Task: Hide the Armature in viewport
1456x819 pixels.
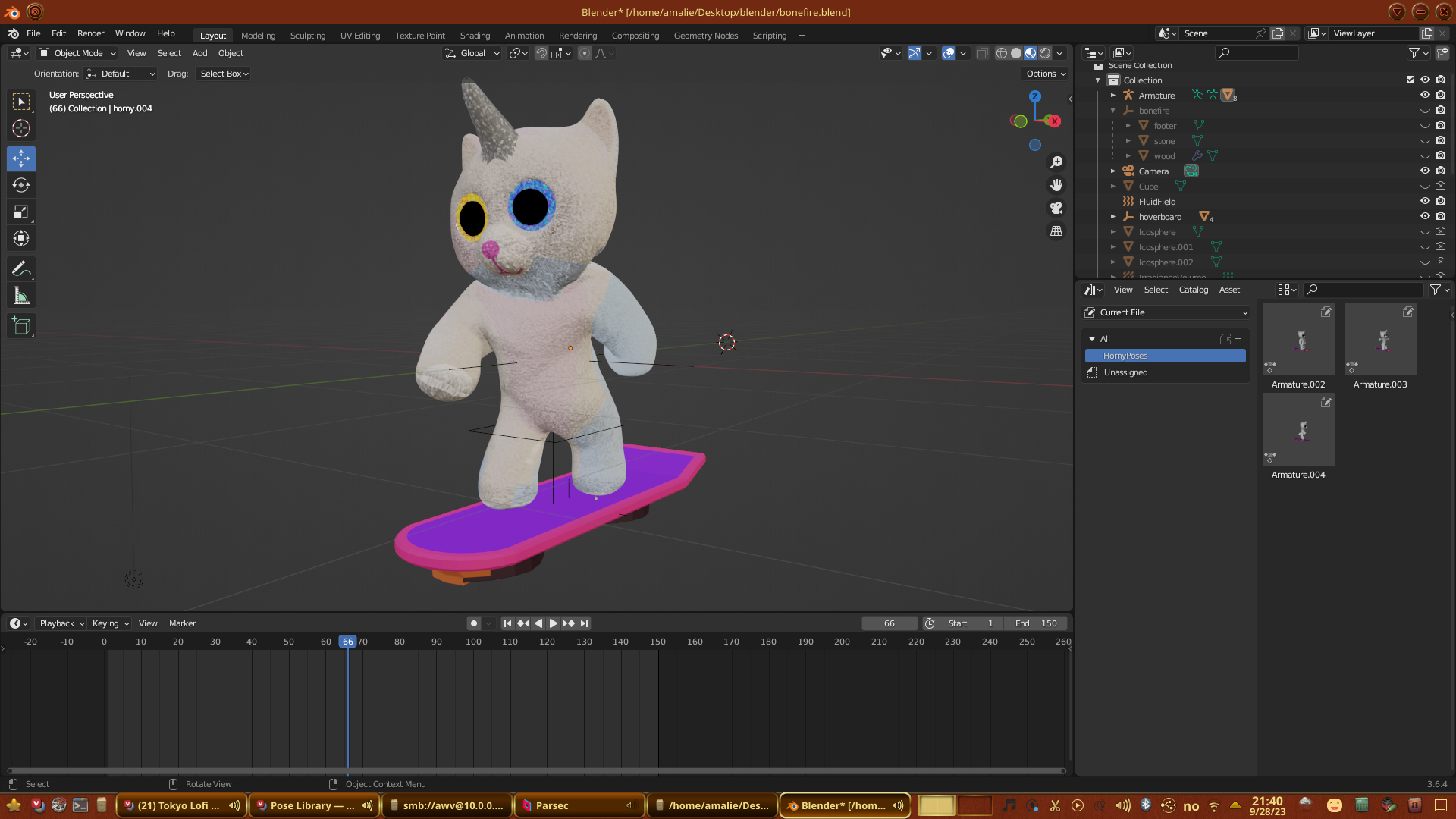Action: 1425,96
